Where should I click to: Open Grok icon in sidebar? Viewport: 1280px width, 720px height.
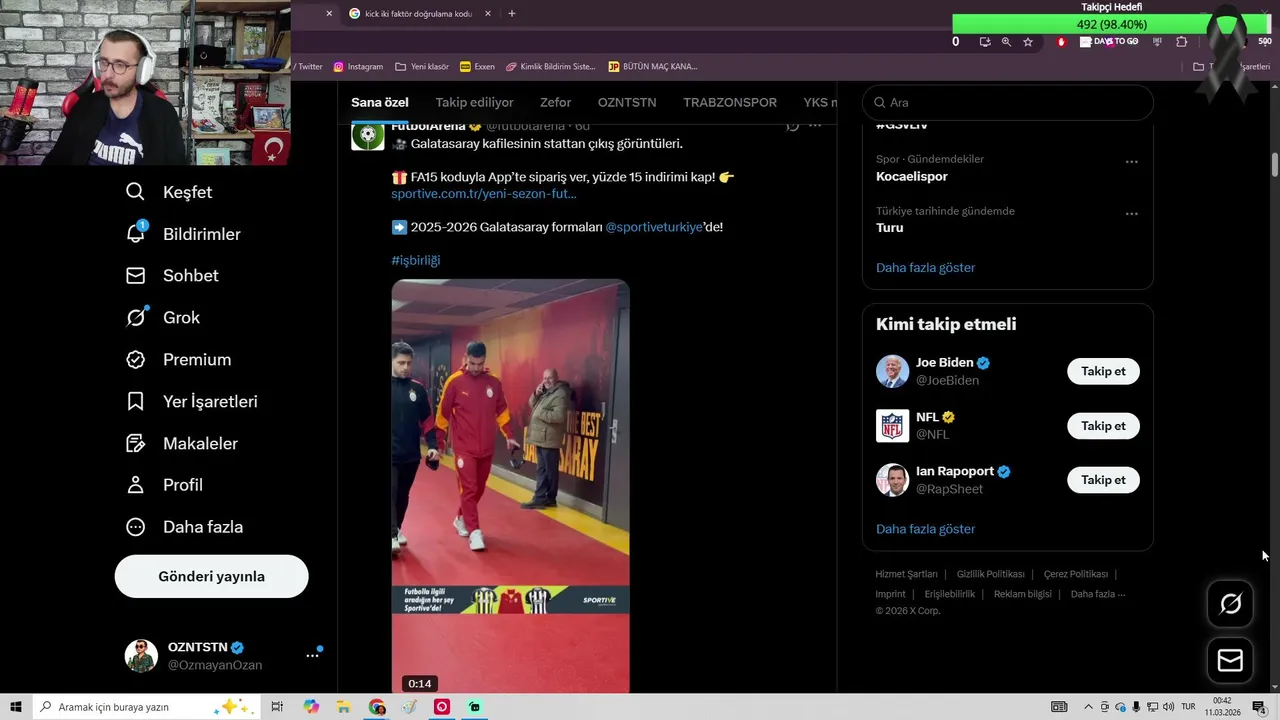[x=136, y=317]
